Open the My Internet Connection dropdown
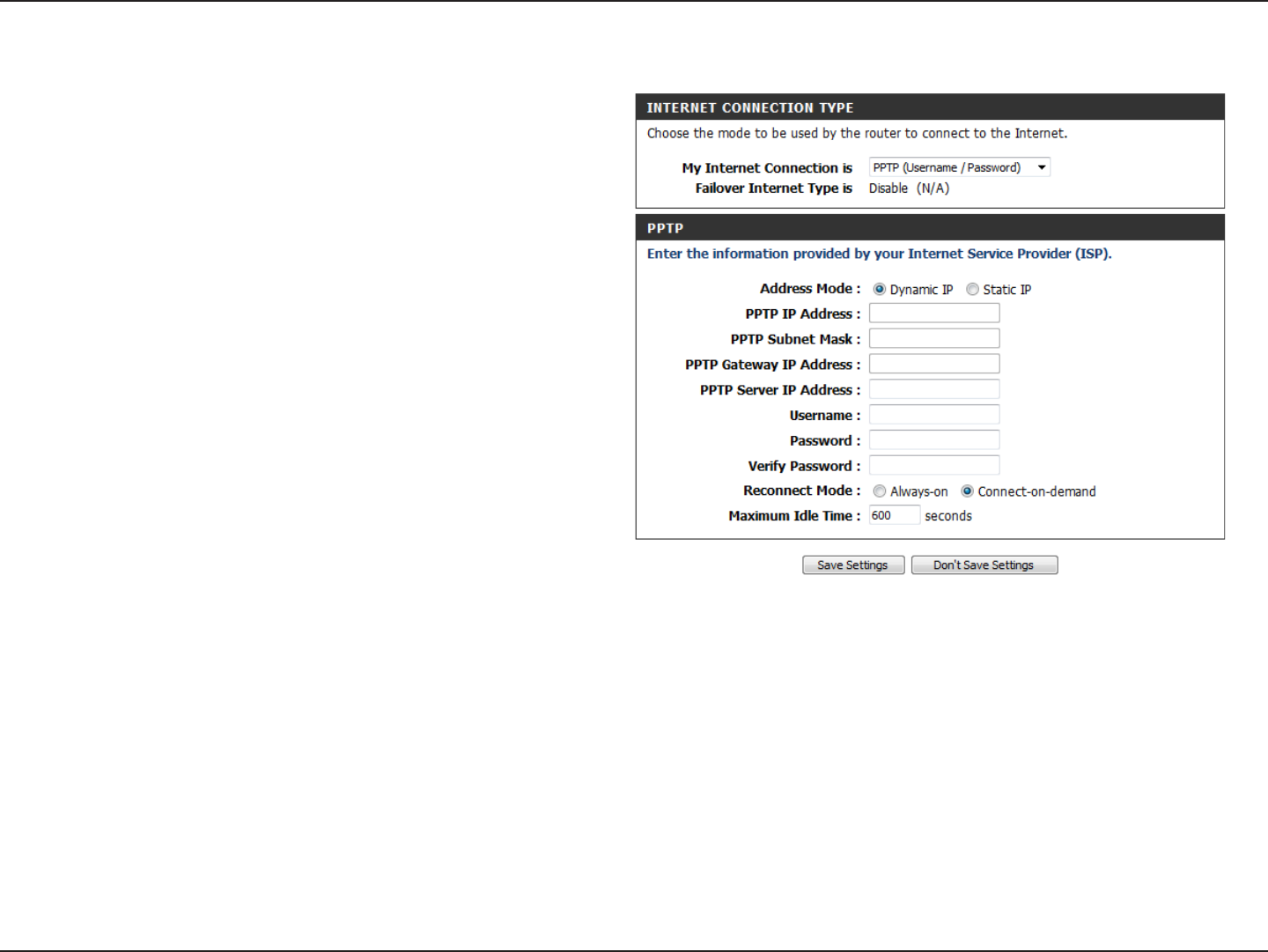 tap(959, 167)
